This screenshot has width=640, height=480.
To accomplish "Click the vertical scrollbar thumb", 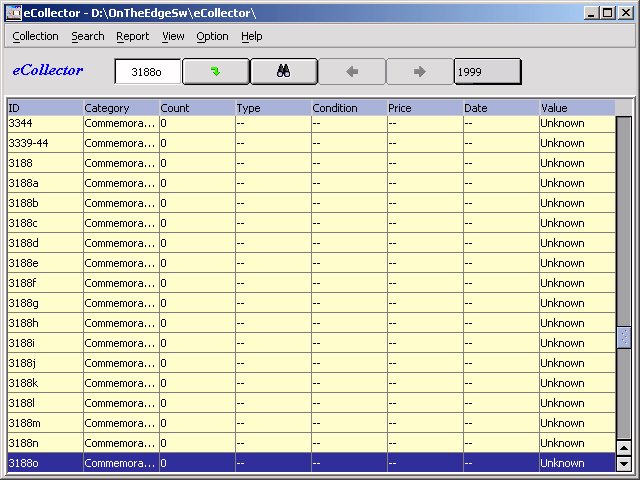I will (625, 338).
